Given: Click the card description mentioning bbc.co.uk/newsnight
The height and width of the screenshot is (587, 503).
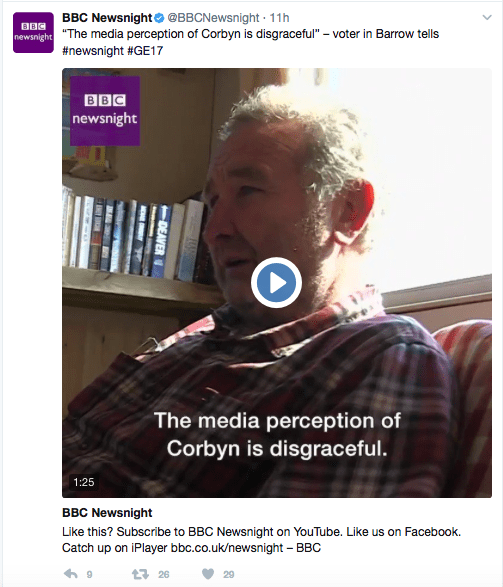Looking at the screenshot, I should (261, 539).
